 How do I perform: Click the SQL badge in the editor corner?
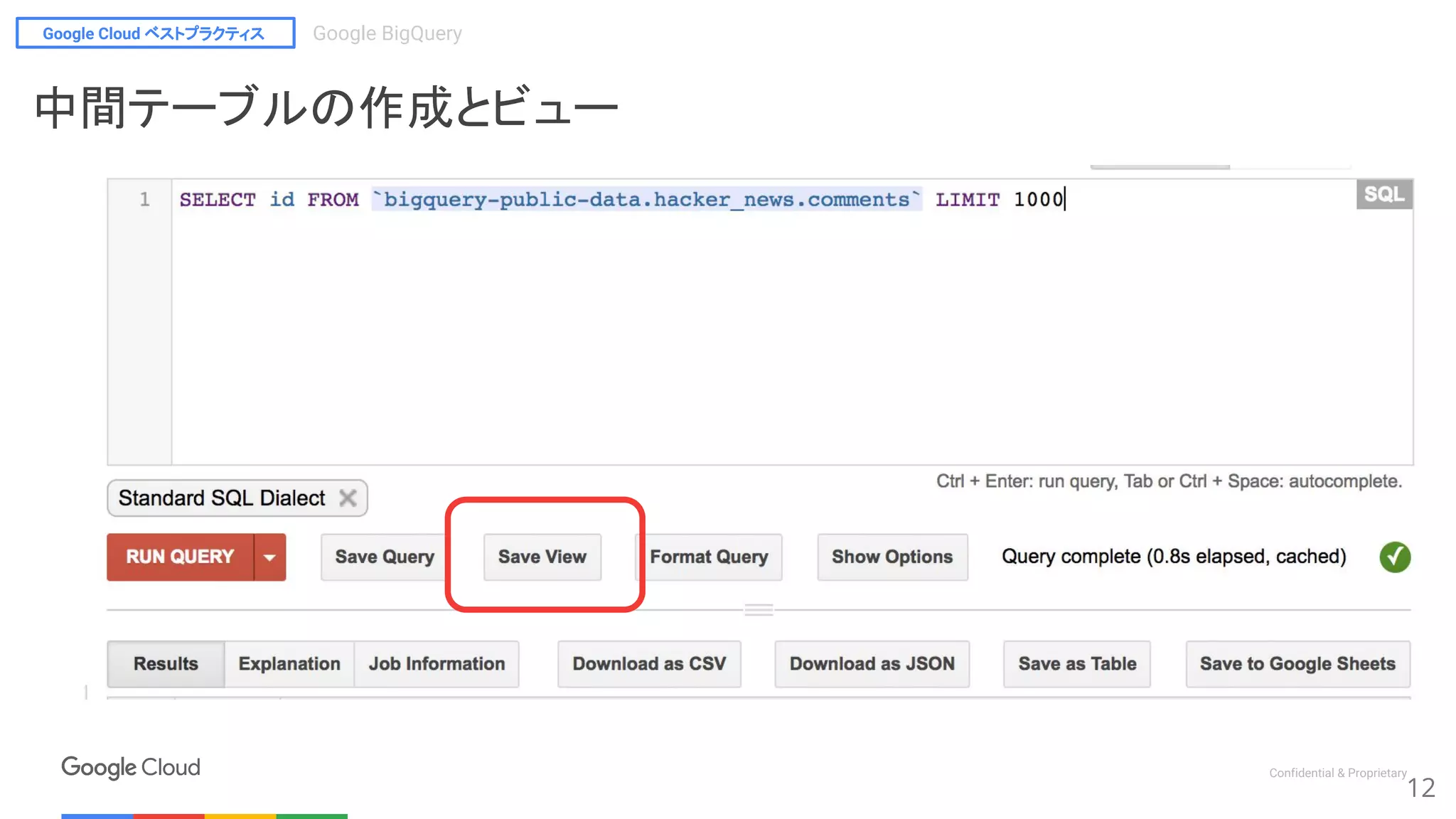[1384, 194]
